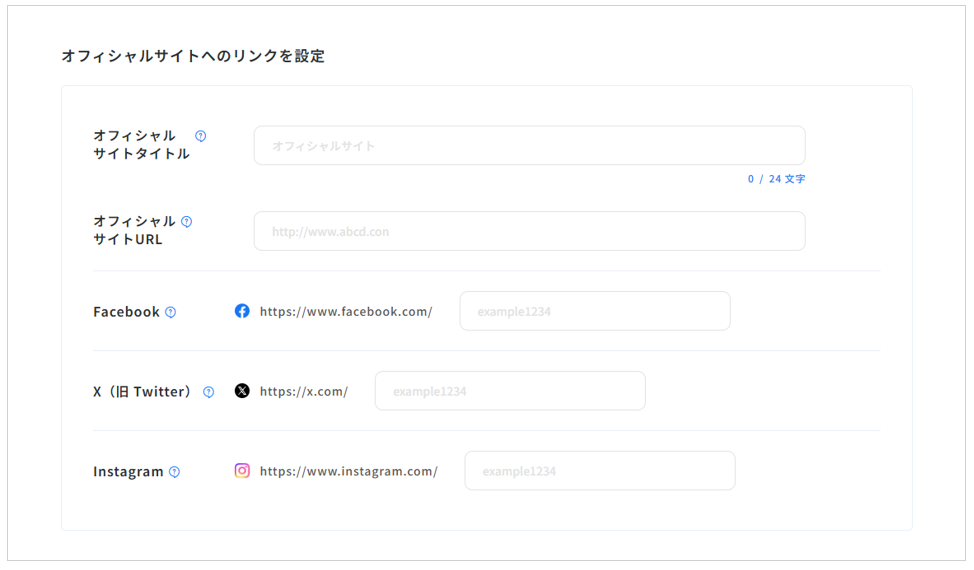Click the Instagram logo icon
This screenshot has height=570, width=974.
(242, 471)
